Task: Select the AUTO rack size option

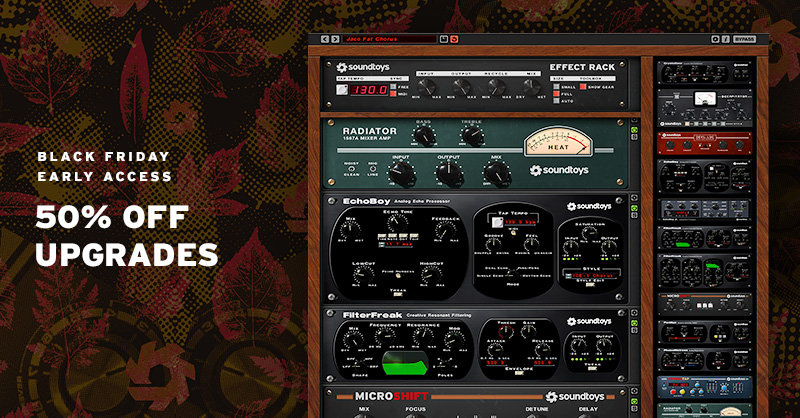Action: point(556,101)
